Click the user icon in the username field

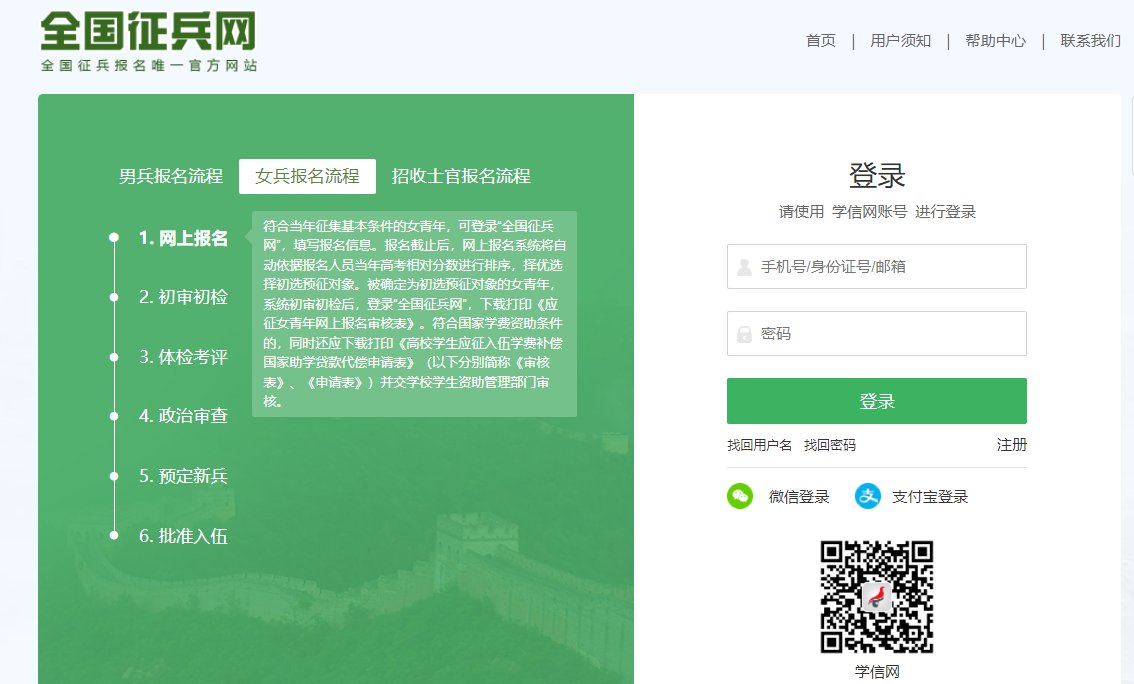point(744,267)
